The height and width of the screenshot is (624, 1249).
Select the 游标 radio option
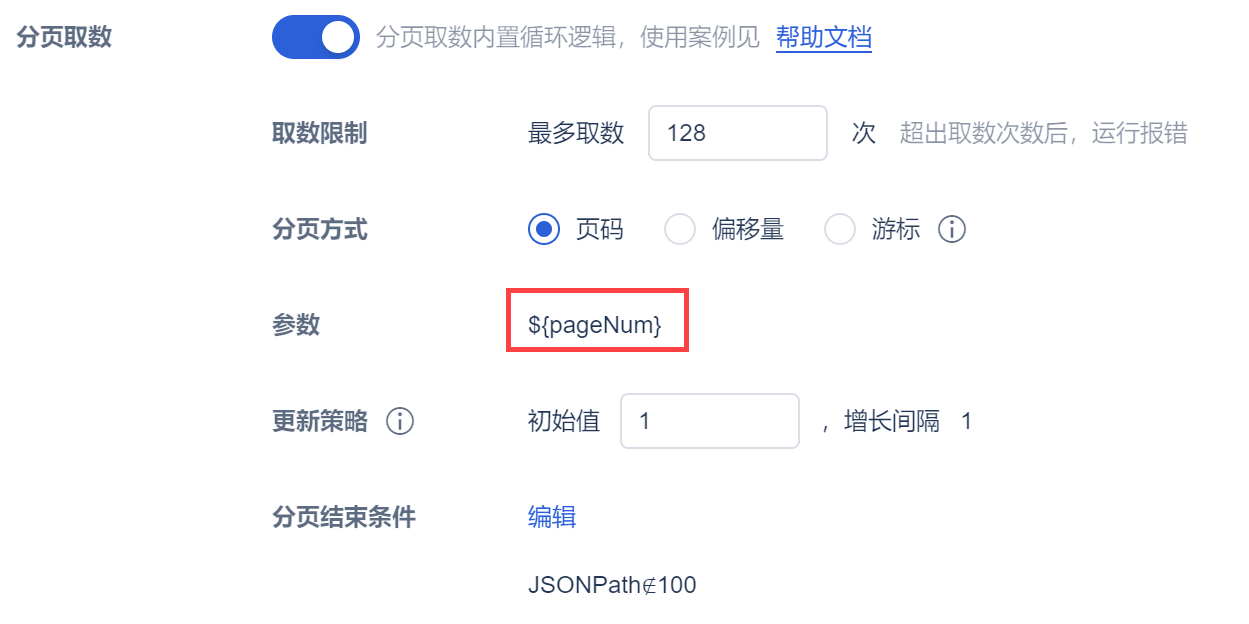pos(840,230)
